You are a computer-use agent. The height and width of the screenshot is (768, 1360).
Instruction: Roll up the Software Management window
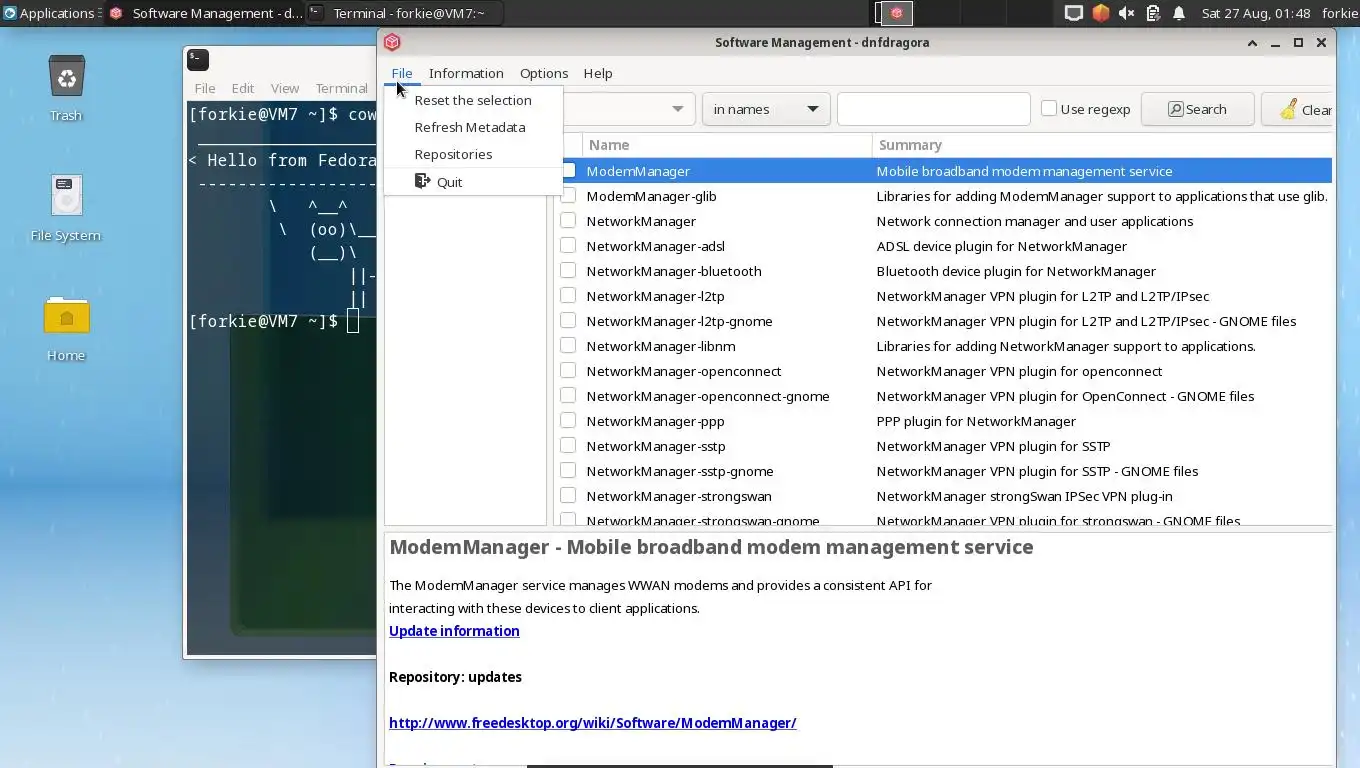(x=1252, y=42)
